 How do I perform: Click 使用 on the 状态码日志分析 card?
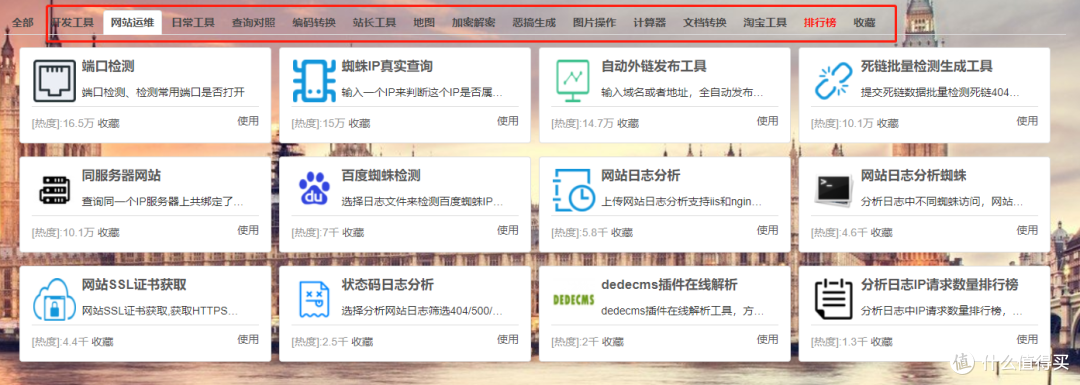[508, 340]
